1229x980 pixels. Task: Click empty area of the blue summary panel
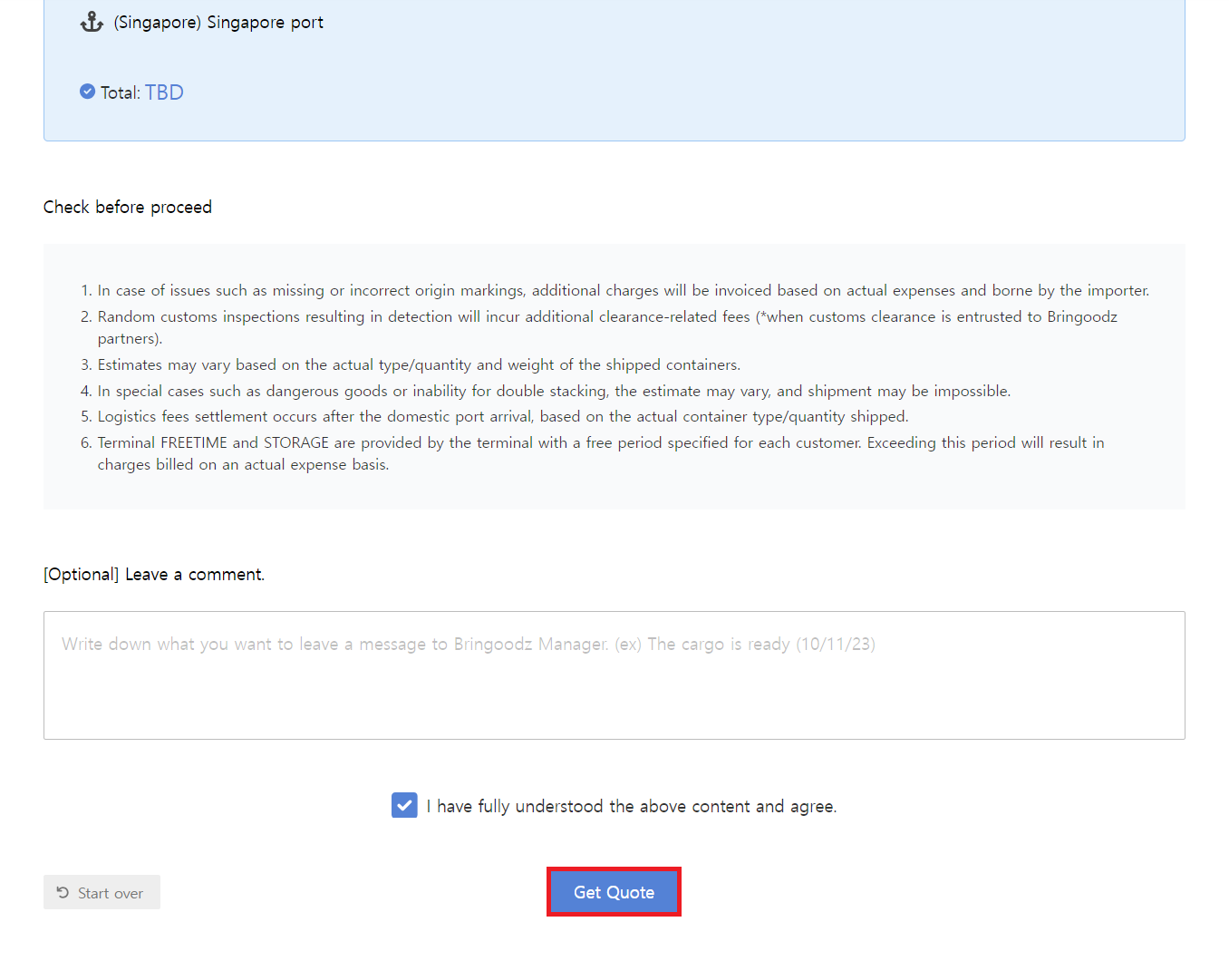click(x=725, y=73)
